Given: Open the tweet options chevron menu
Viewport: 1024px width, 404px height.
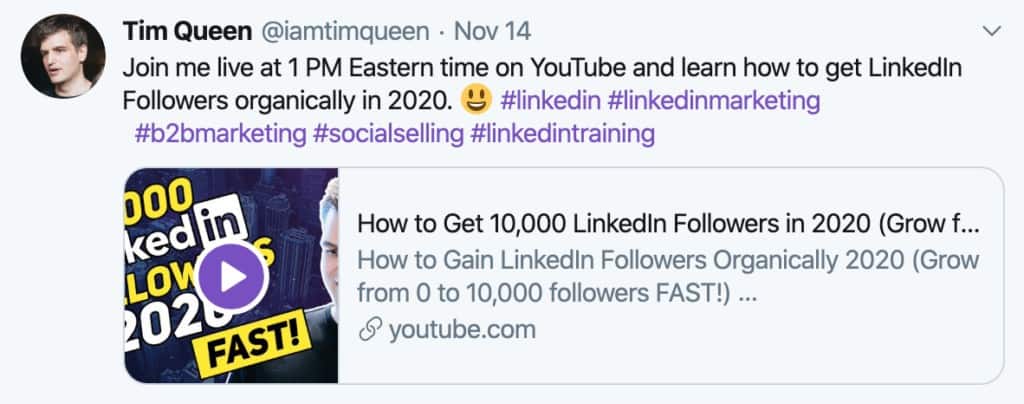Looking at the screenshot, I should (x=992, y=32).
